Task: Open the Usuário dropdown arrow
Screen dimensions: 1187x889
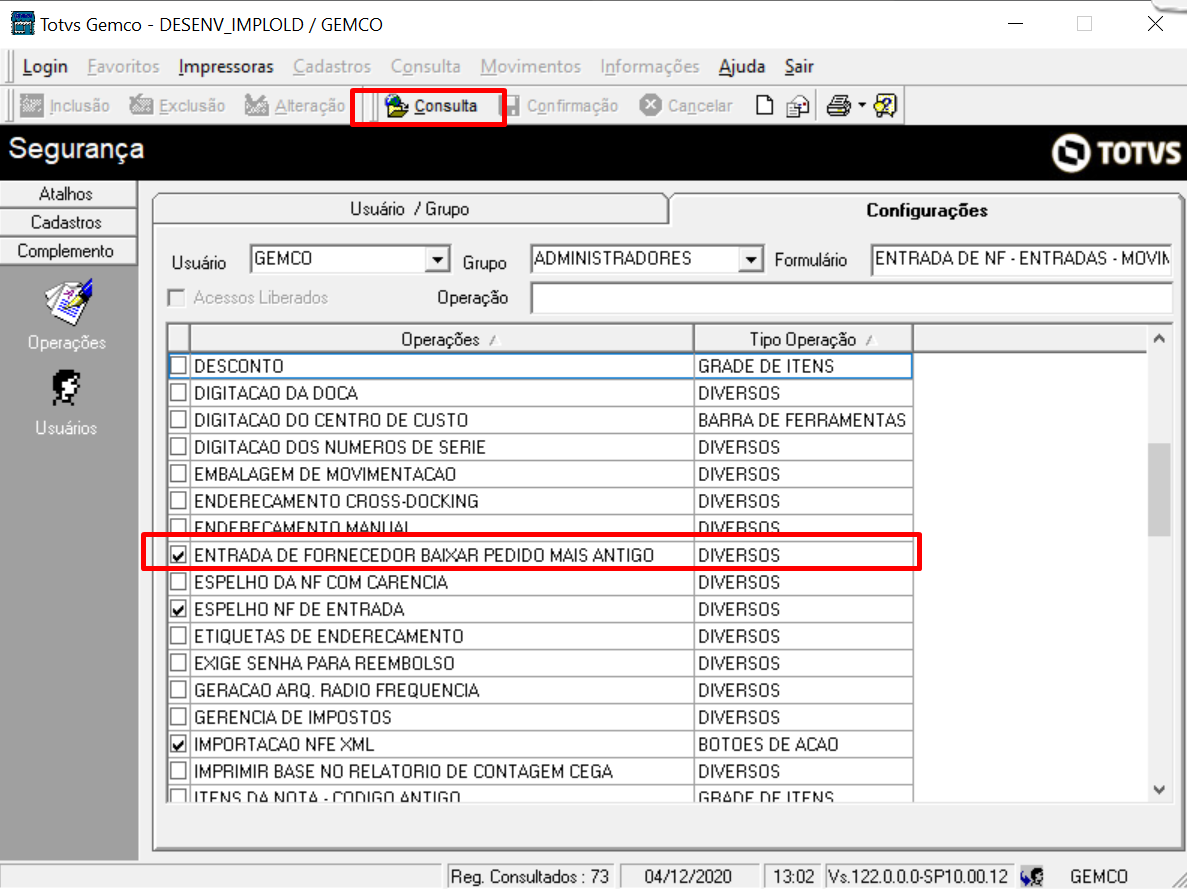Action: coord(437,260)
